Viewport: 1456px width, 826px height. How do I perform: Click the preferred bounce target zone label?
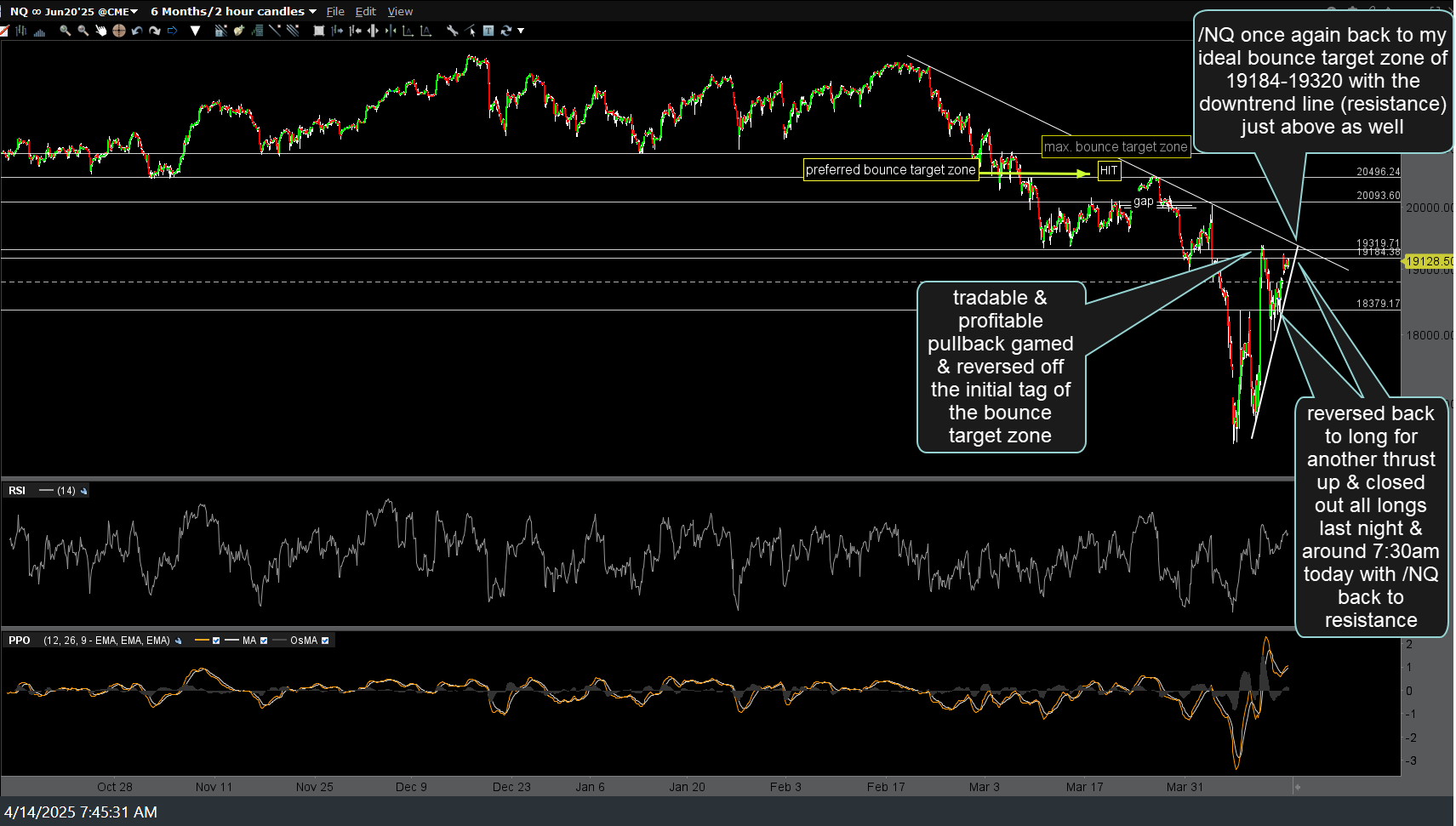(890, 170)
